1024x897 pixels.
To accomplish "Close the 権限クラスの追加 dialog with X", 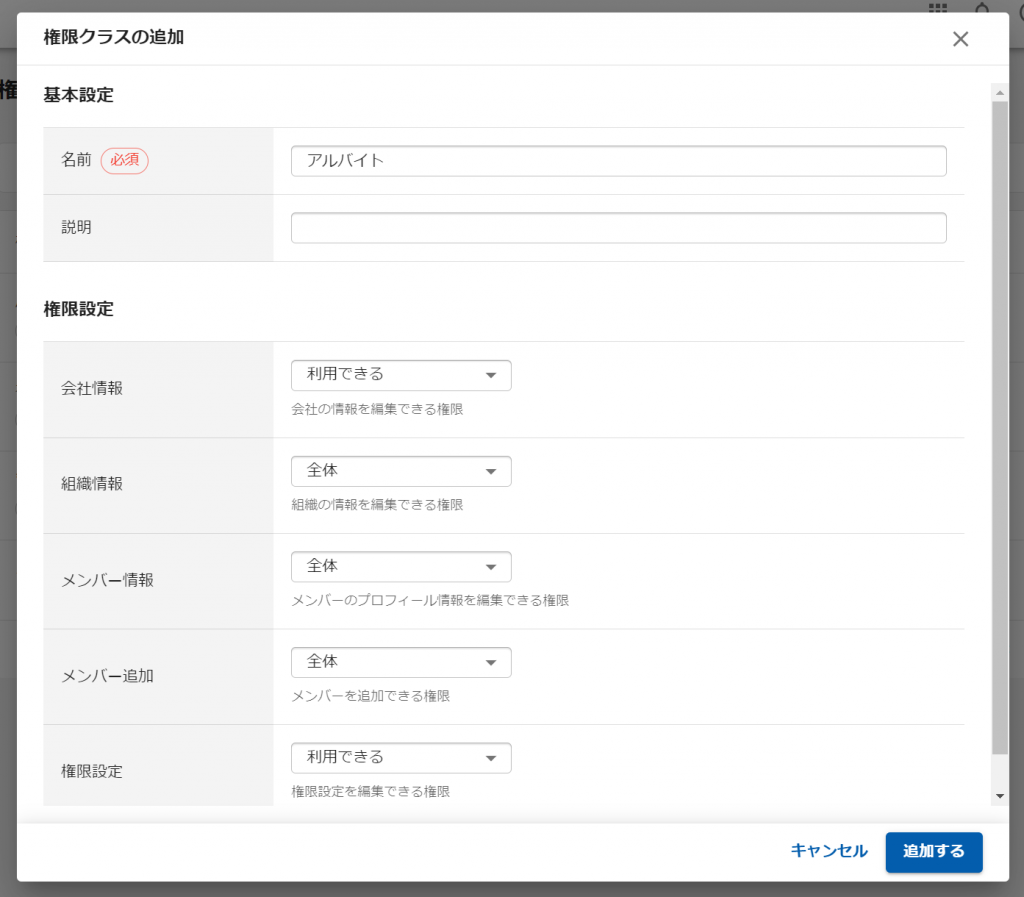I will [960, 39].
